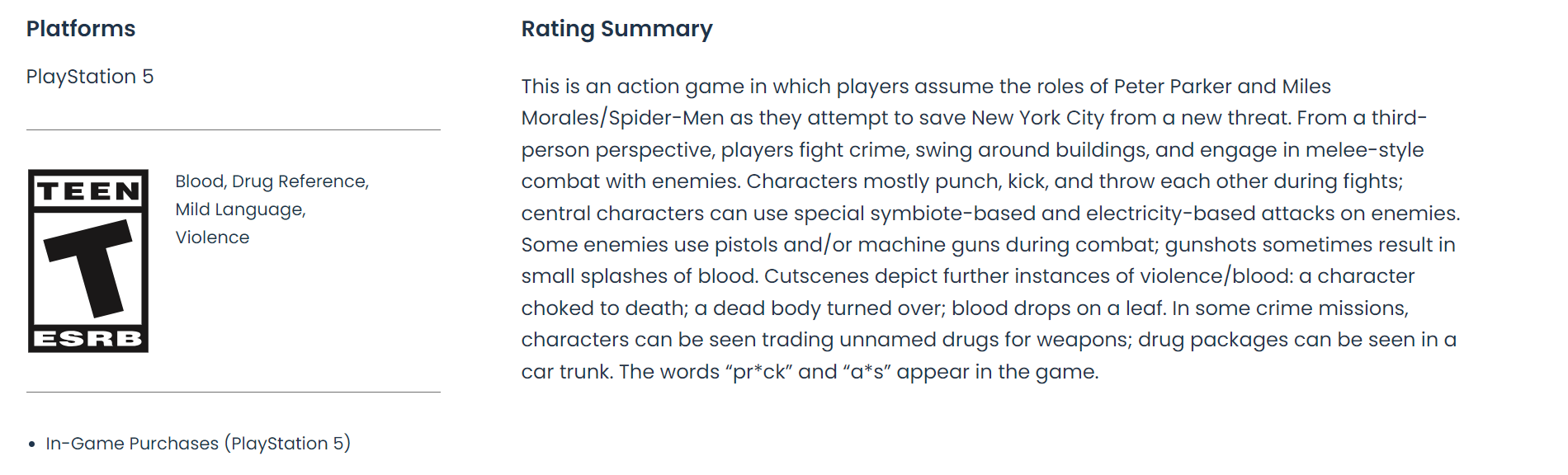Click the words New York City in the summary
1568x475 pixels.
1037,118
